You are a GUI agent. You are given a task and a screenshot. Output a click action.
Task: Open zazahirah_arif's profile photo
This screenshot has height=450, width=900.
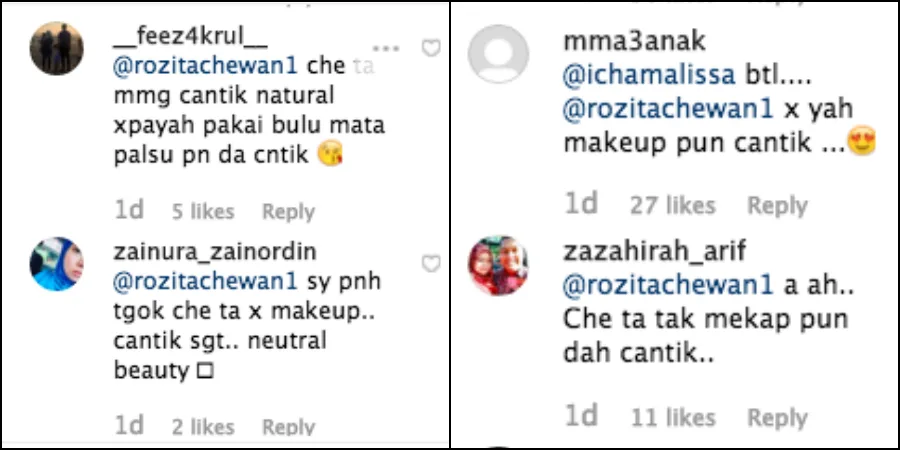(x=498, y=265)
